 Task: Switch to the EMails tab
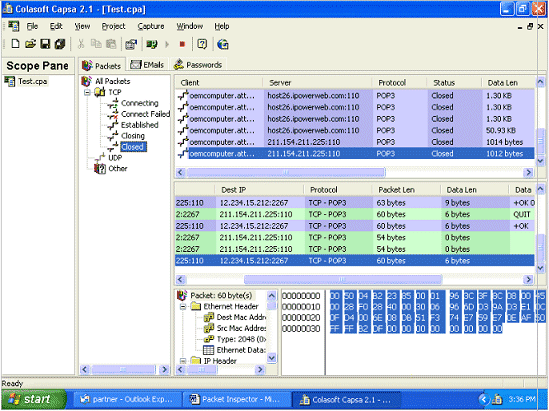(x=147, y=65)
